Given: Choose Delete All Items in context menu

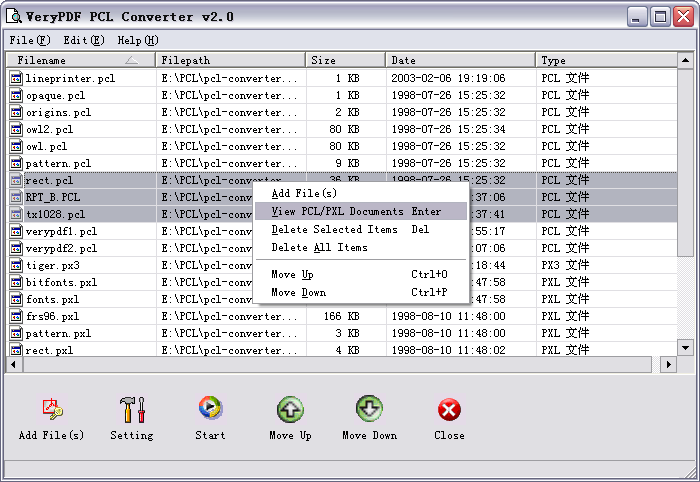Looking at the screenshot, I should point(361,247).
